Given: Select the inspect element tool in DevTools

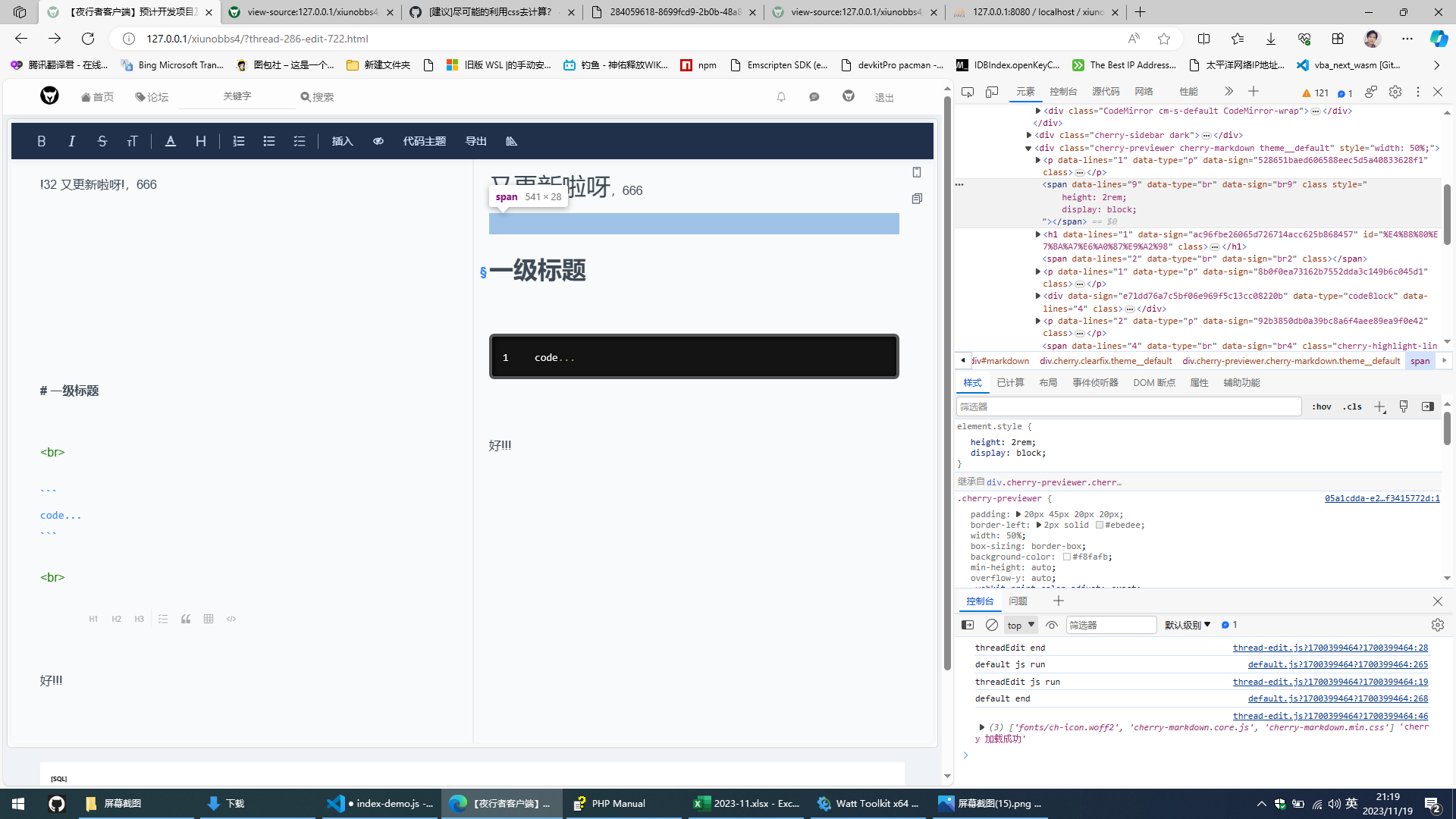Looking at the screenshot, I should (x=968, y=91).
